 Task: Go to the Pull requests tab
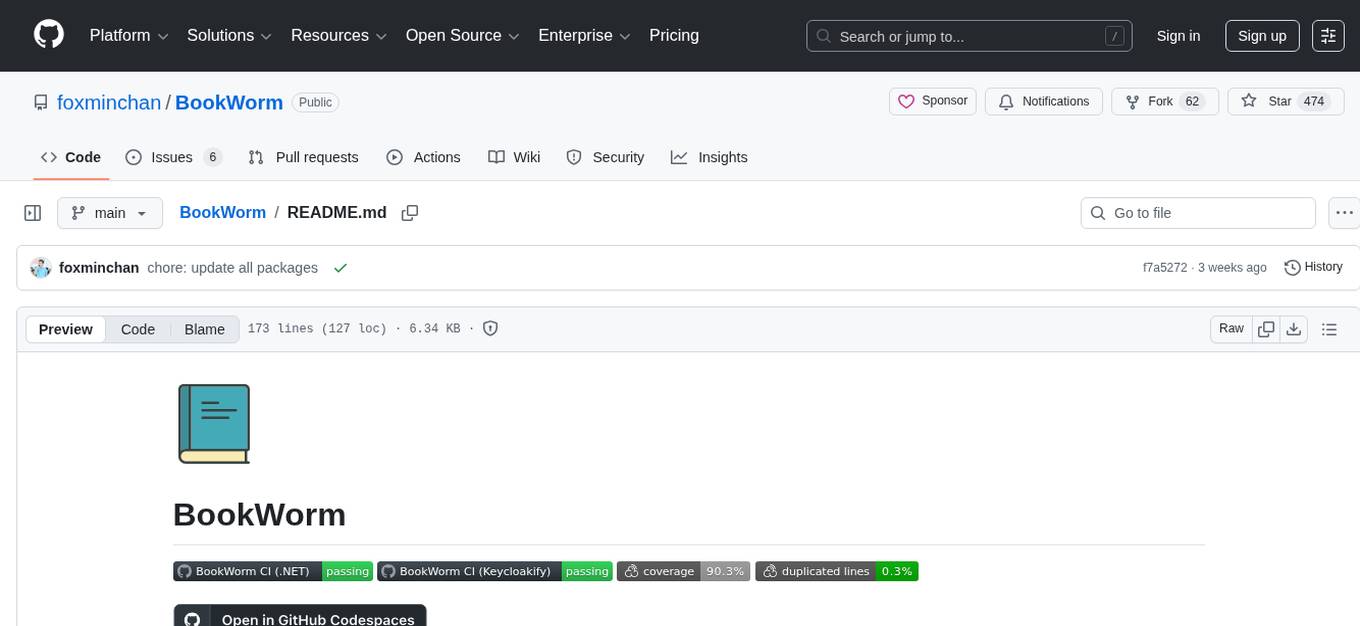(x=303, y=157)
